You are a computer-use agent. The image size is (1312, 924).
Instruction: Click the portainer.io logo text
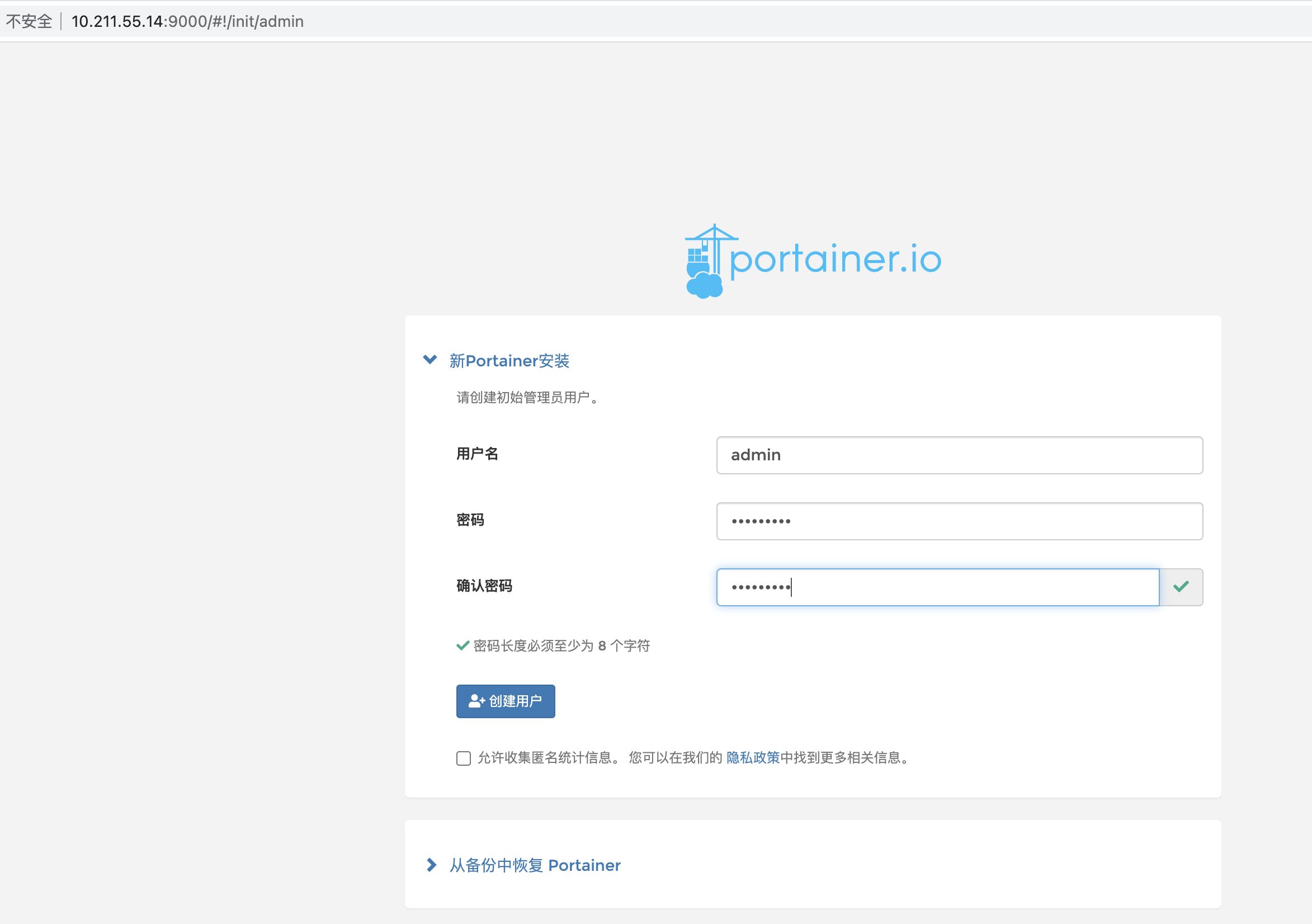point(835,259)
